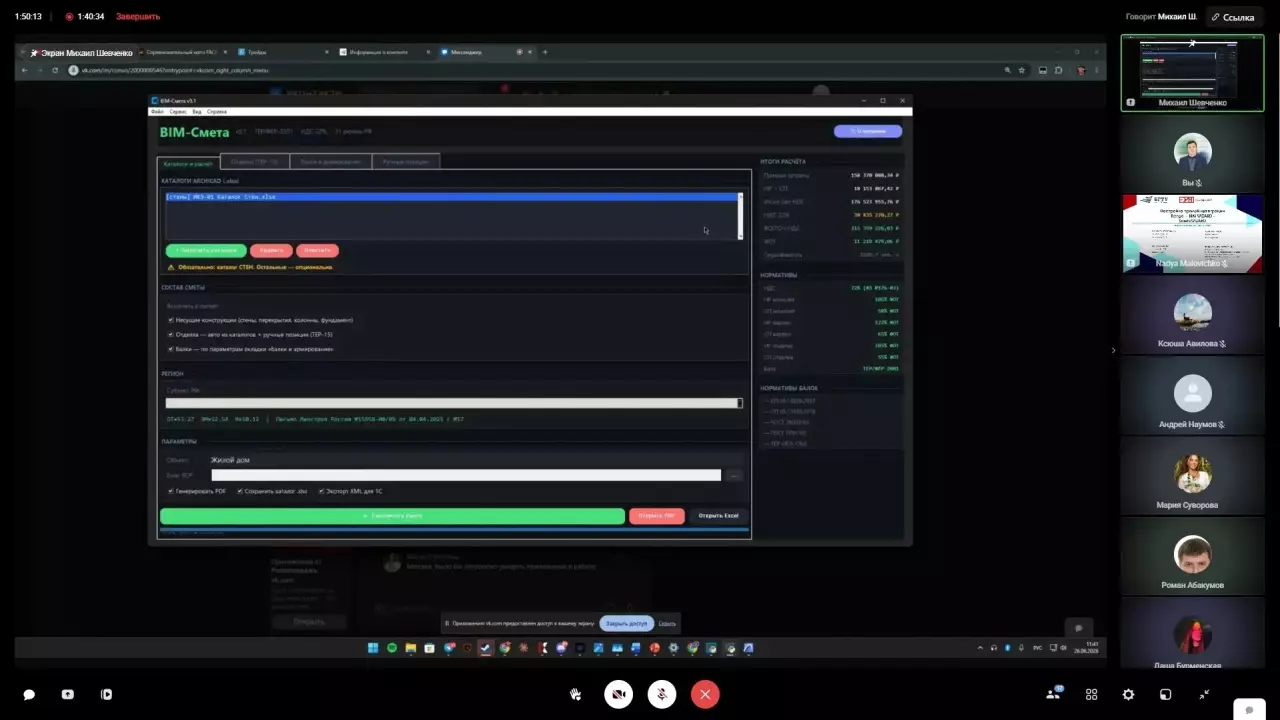
Task: Click the Открыть PDF button
Action: (x=657, y=516)
